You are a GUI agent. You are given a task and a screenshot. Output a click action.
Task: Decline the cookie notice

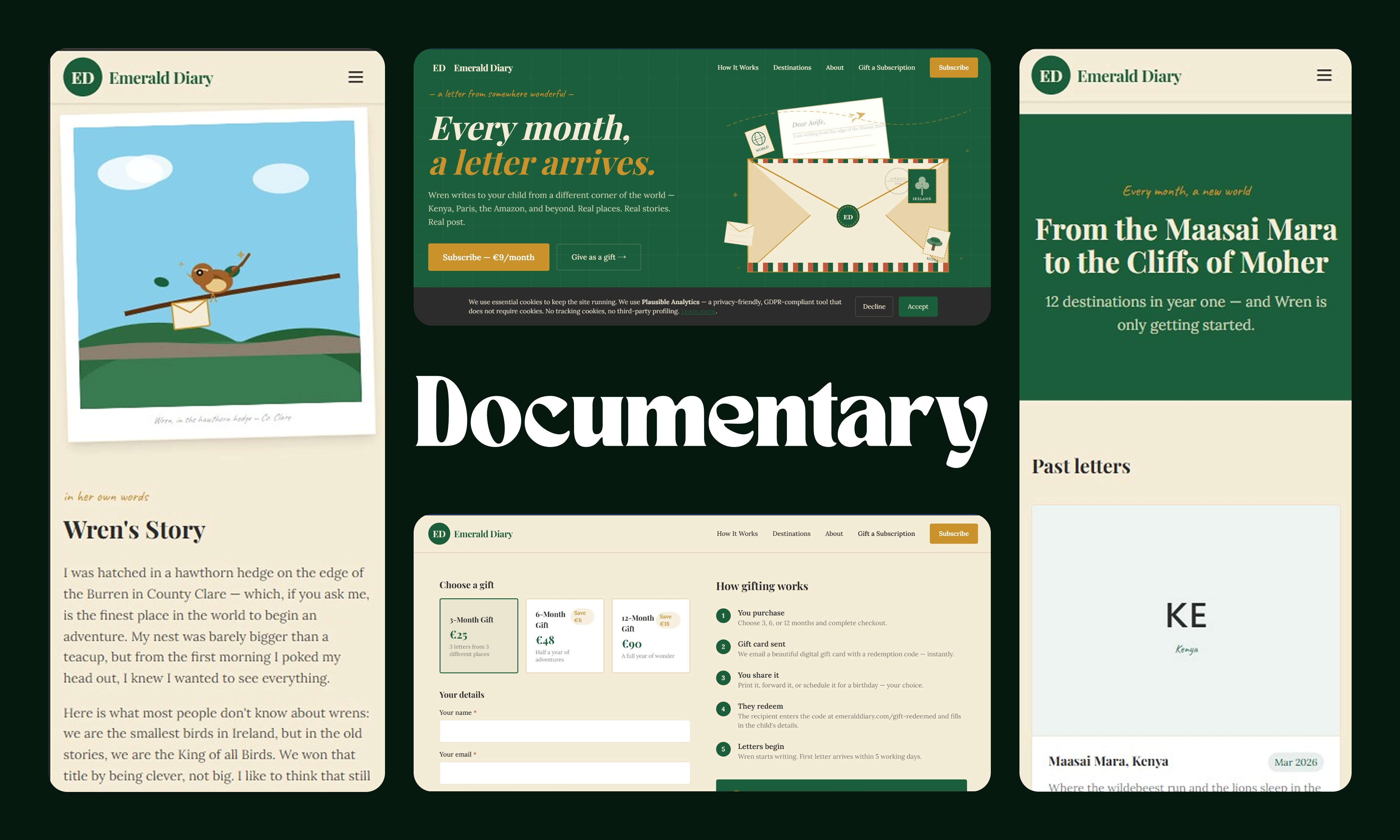(x=874, y=307)
